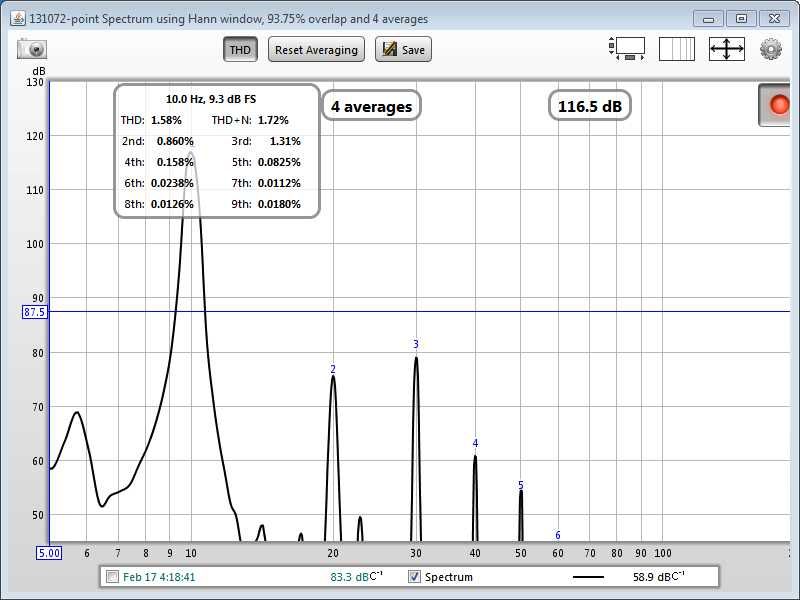Click the Java icon in the title bar

(18, 18)
